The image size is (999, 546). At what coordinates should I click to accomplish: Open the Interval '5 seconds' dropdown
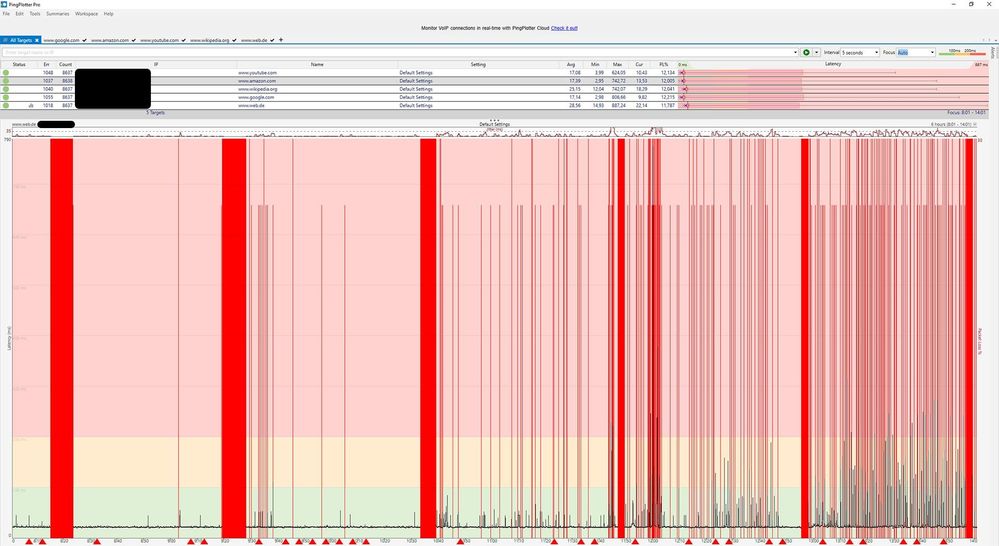click(x=859, y=52)
